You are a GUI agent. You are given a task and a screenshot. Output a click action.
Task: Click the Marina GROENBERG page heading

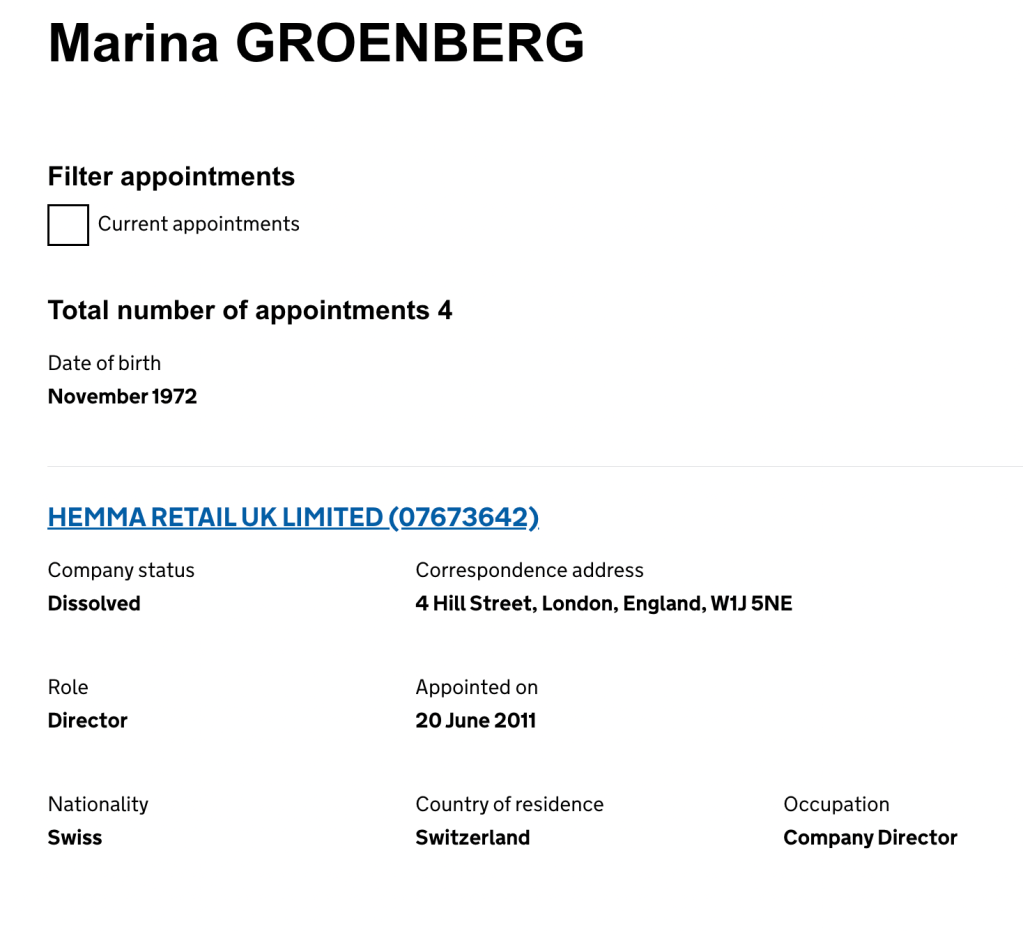pos(316,44)
